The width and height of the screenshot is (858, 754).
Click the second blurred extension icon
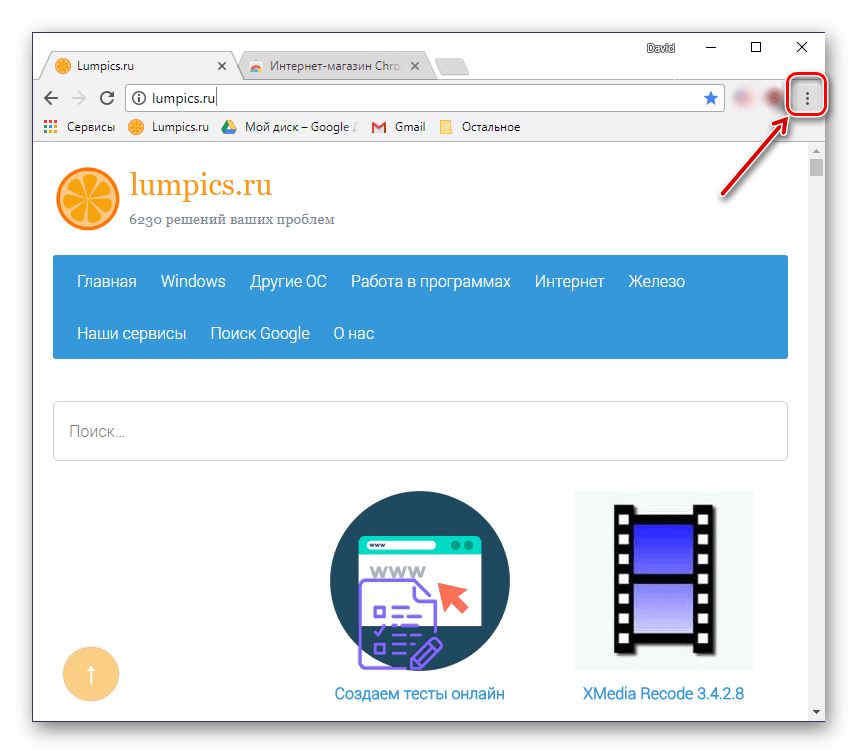point(774,98)
